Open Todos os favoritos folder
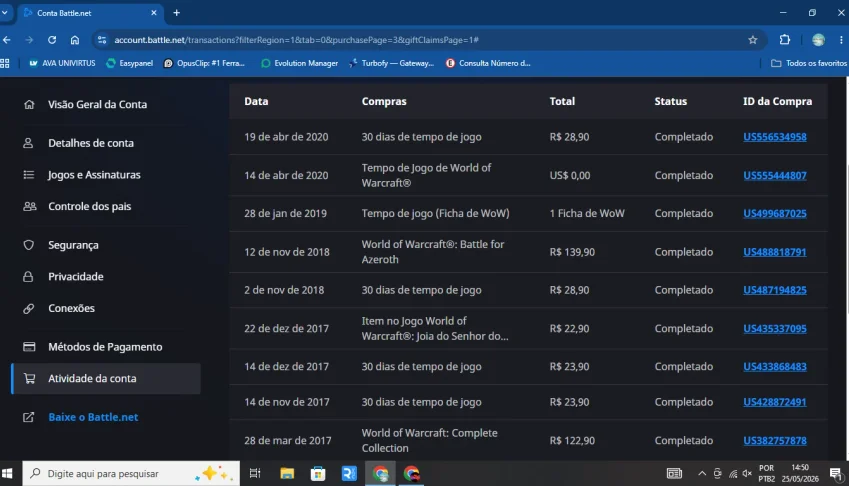The image size is (849, 486). point(809,63)
